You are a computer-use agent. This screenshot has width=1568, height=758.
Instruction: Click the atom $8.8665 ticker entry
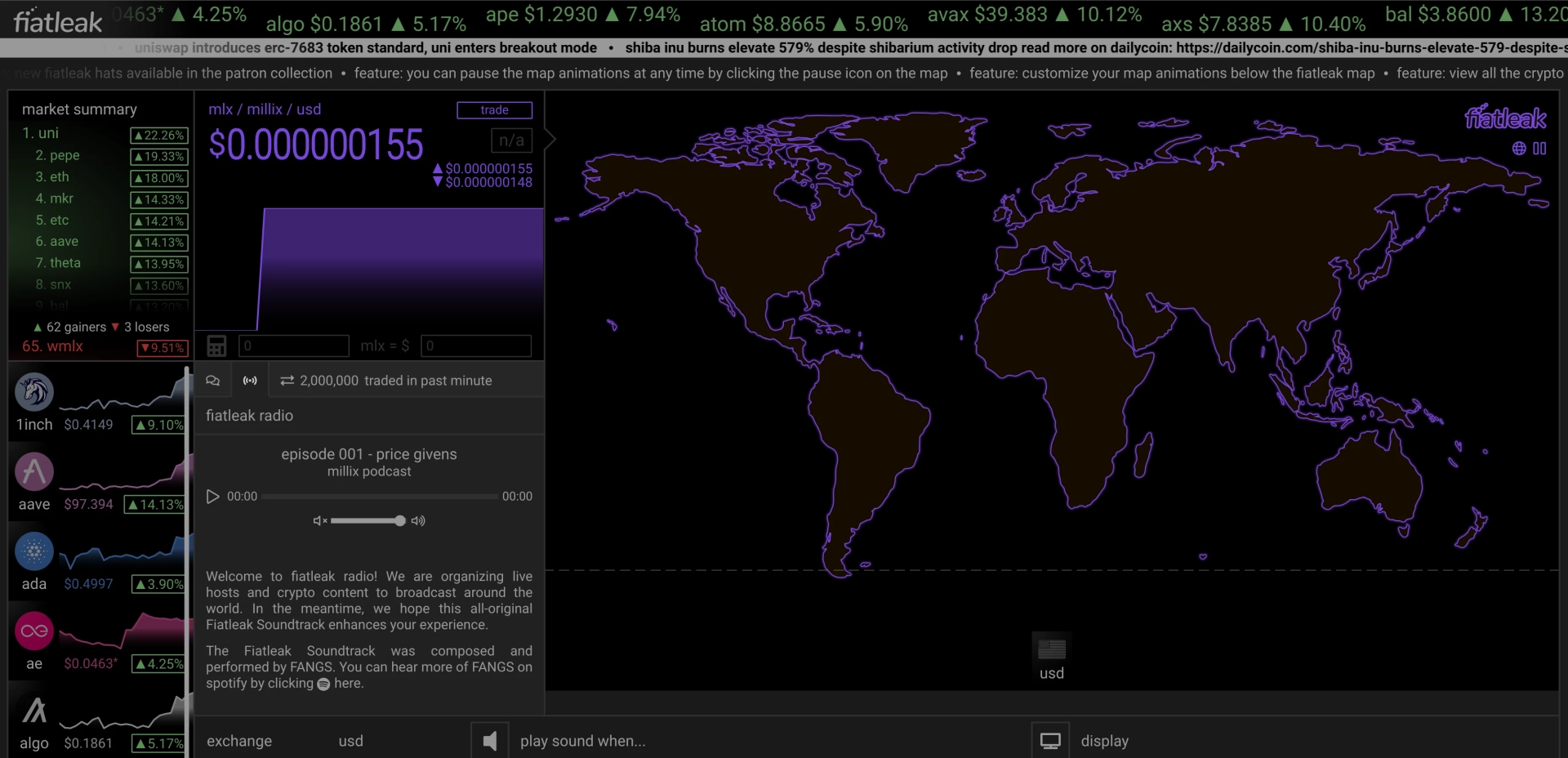[804, 24]
